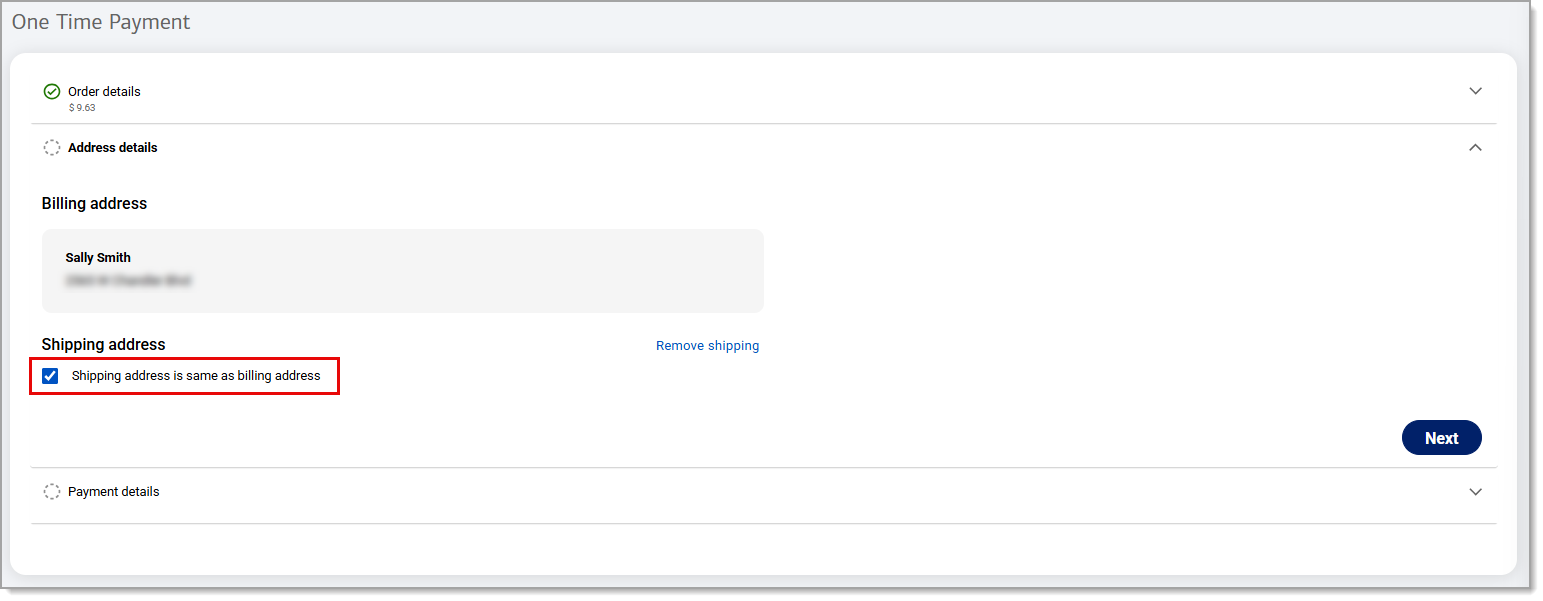The image size is (1543, 601).
Task: Click the Shipping address is same label text
Action: point(196,376)
